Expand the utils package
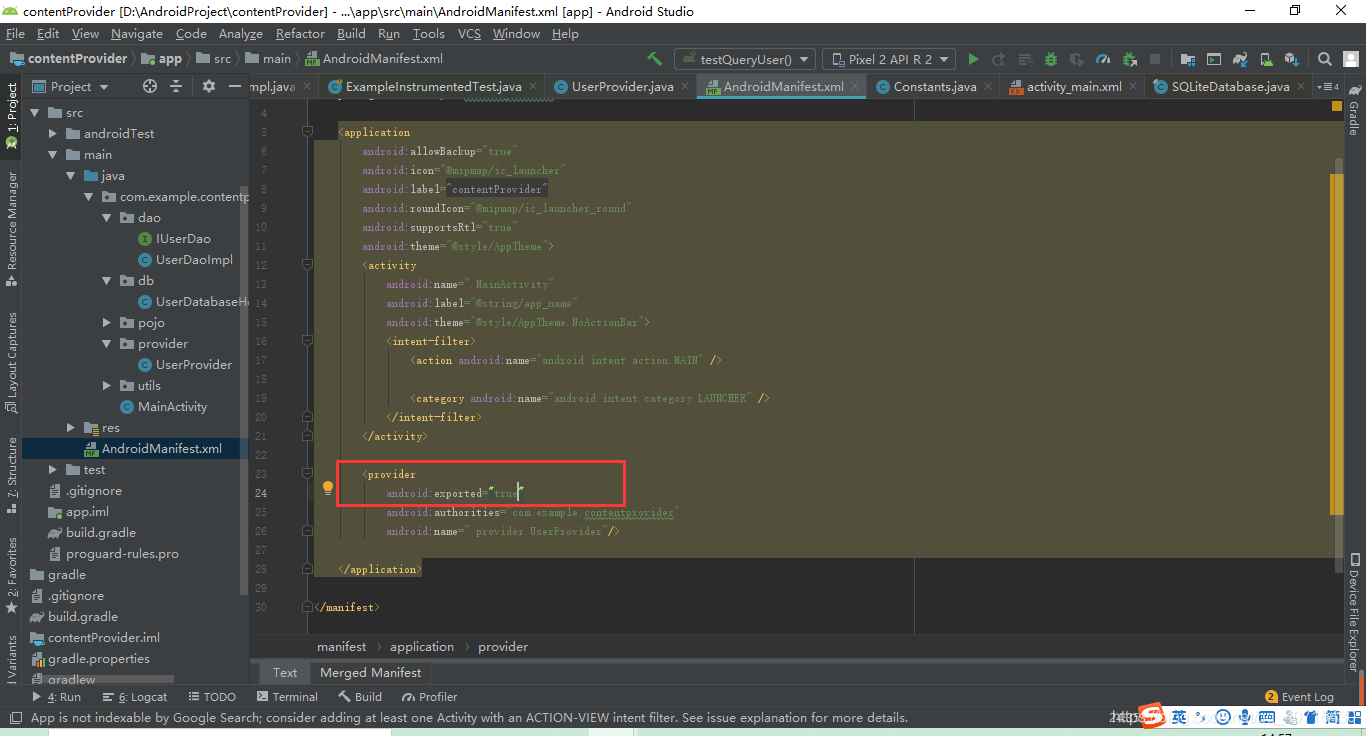This screenshot has width=1366, height=736. [107, 386]
